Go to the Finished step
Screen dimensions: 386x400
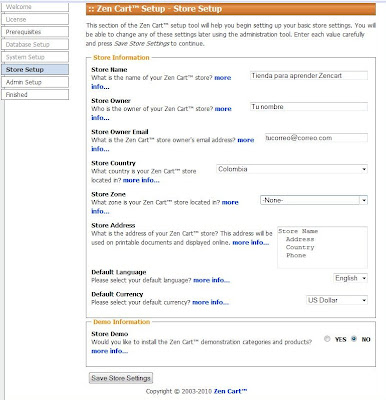point(35,95)
